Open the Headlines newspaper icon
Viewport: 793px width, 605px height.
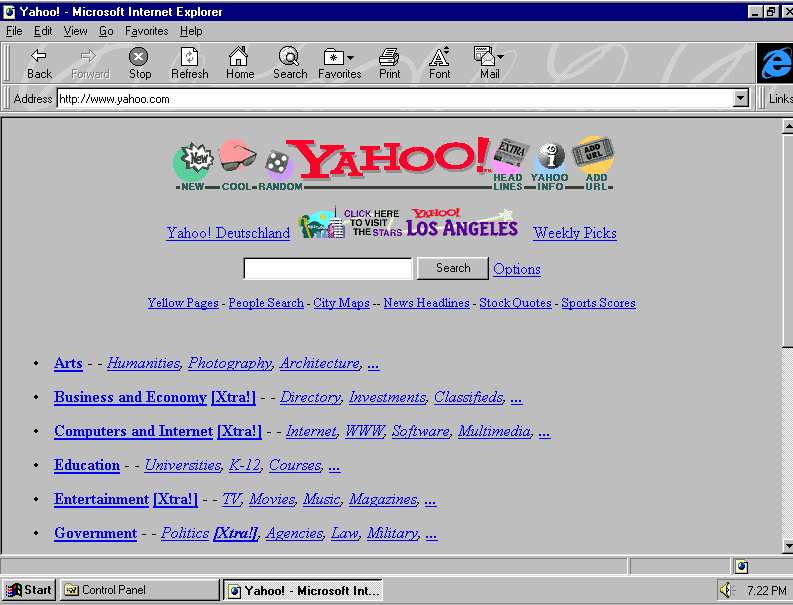(509, 164)
